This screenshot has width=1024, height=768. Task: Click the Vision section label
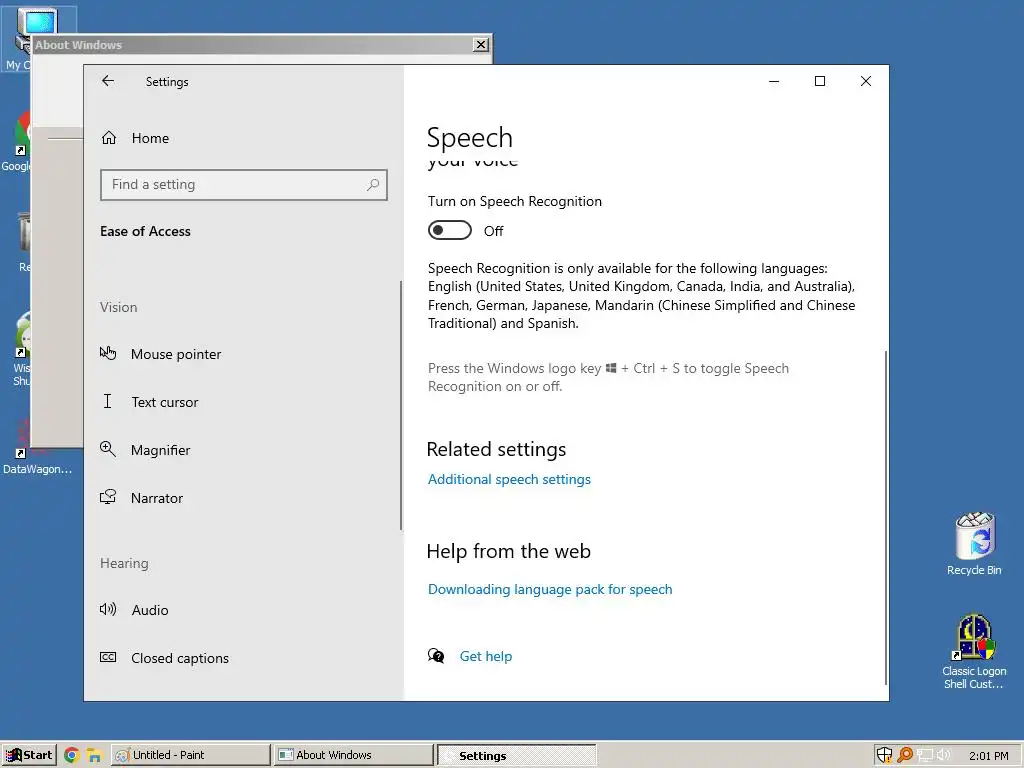click(x=118, y=307)
